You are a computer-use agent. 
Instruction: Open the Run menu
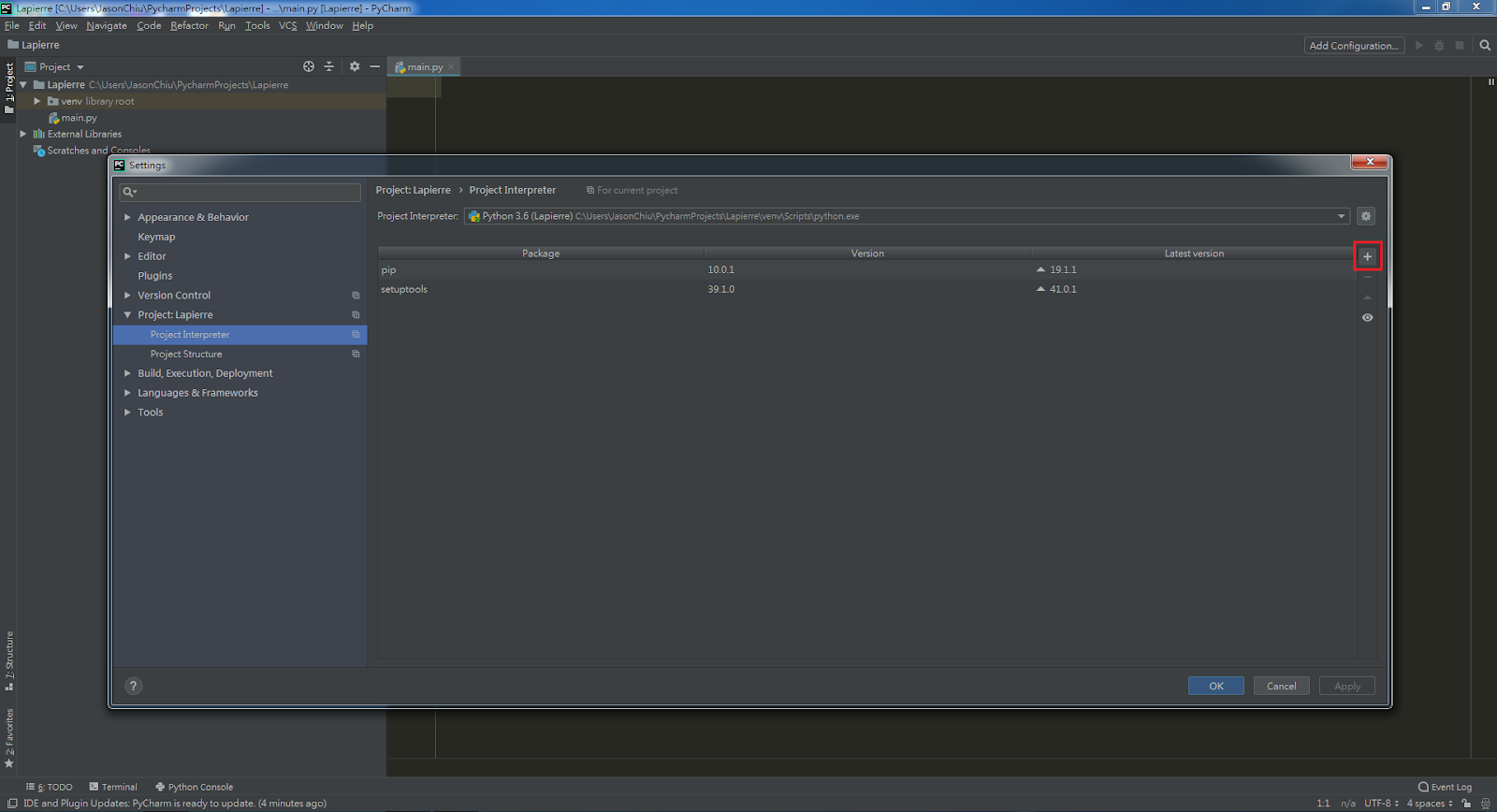[x=226, y=25]
